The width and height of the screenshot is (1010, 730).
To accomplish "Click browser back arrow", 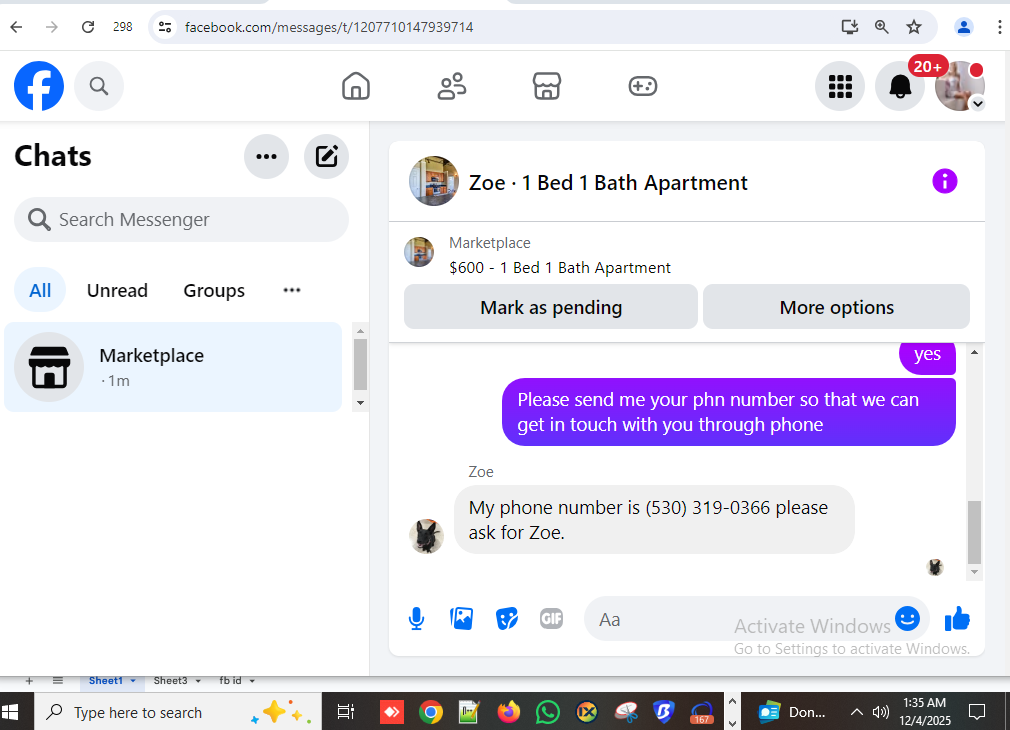I will click(x=17, y=27).
